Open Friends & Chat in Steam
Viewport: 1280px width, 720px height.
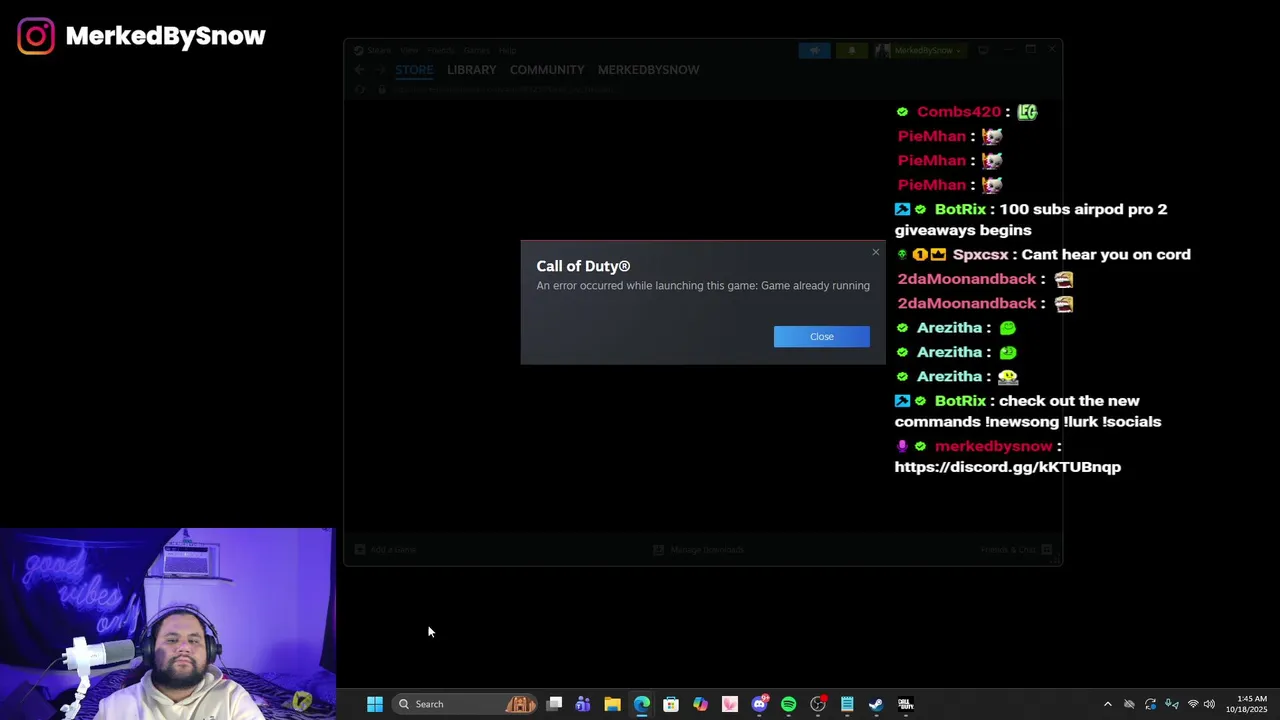1016,550
